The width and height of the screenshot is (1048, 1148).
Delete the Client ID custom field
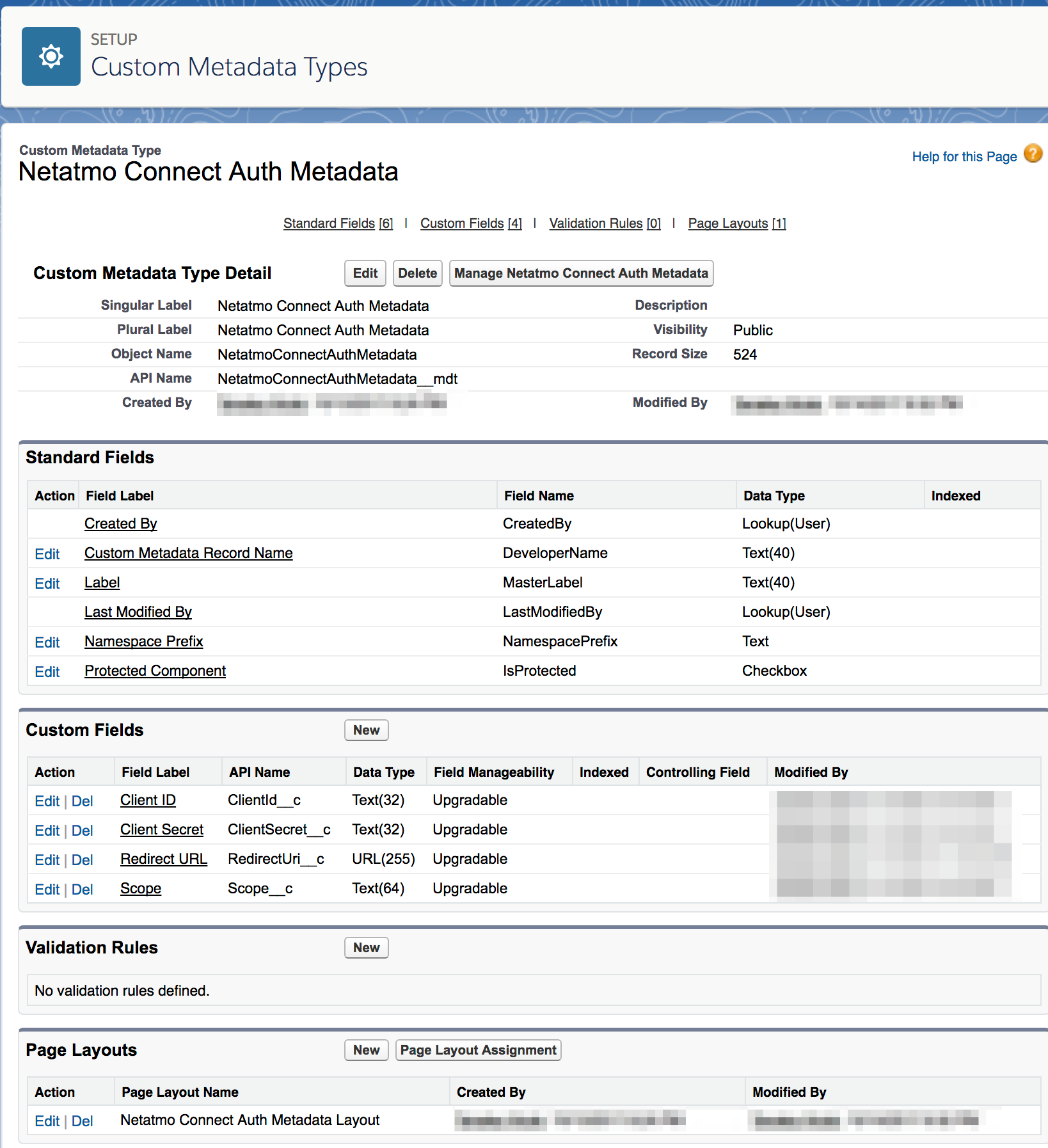[x=83, y=801]
